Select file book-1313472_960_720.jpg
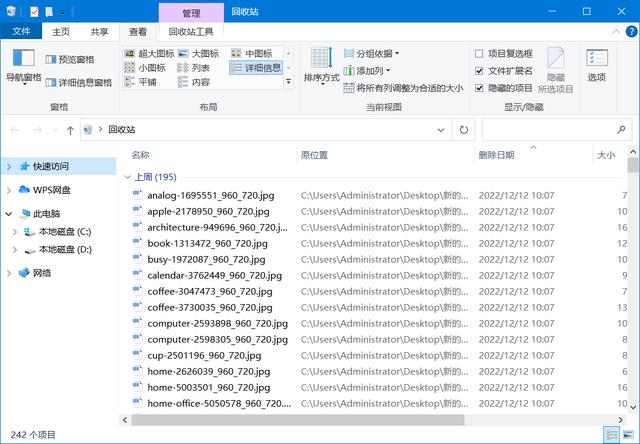Viewport: 640px width, 444px height. point(207,244)
